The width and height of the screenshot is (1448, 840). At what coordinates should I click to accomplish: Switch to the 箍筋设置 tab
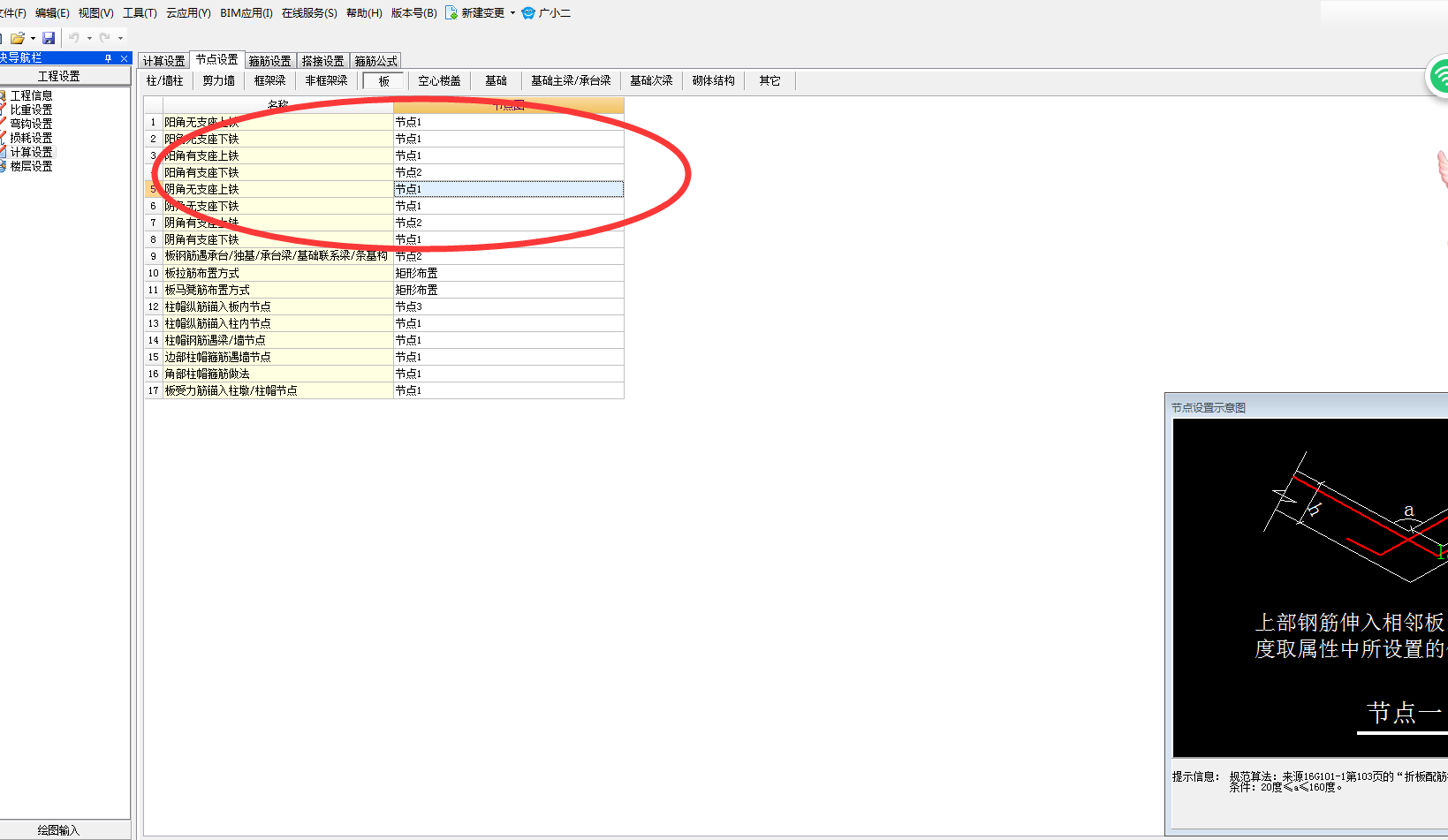click(270, 61)
